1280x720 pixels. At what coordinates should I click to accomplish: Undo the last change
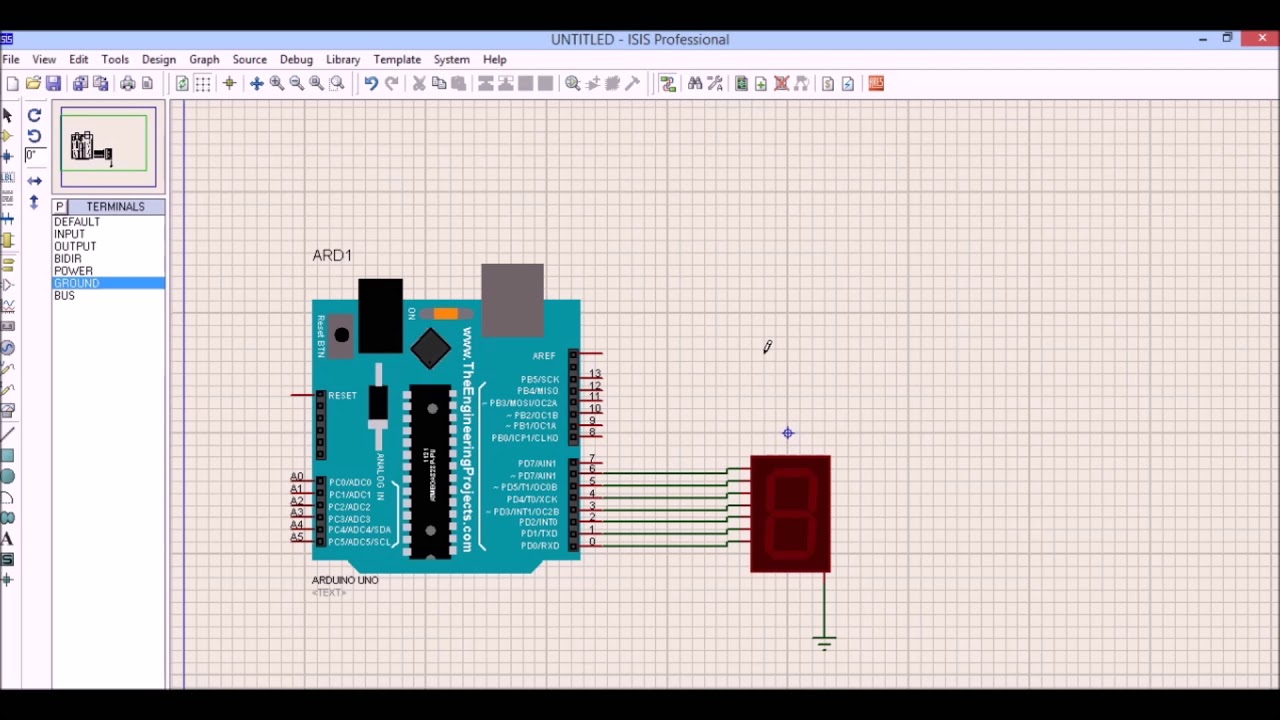[x=371, y=84]
